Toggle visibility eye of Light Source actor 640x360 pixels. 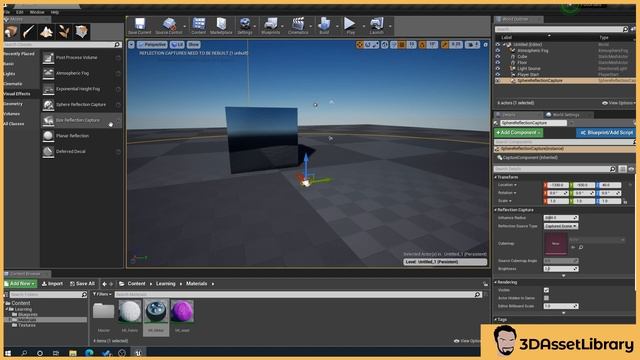click(x=498, y=69)
